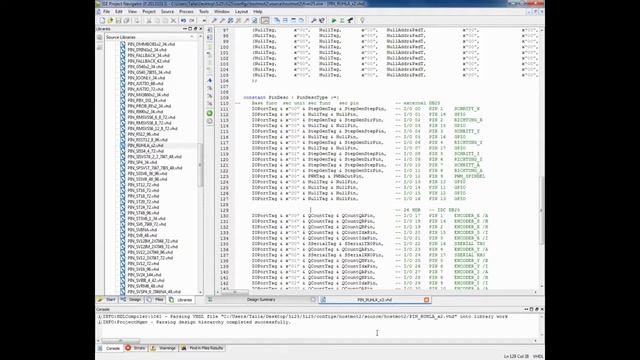The image size is (640, 360).
Task: Select PIN_ST12_72.vhd in the library list
Action: tap(143, 184)
